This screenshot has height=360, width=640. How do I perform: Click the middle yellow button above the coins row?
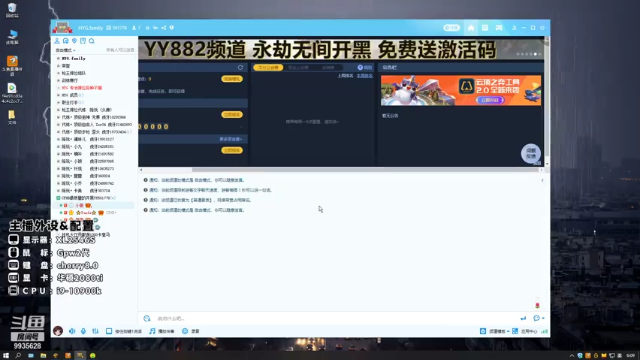[232, 115]
